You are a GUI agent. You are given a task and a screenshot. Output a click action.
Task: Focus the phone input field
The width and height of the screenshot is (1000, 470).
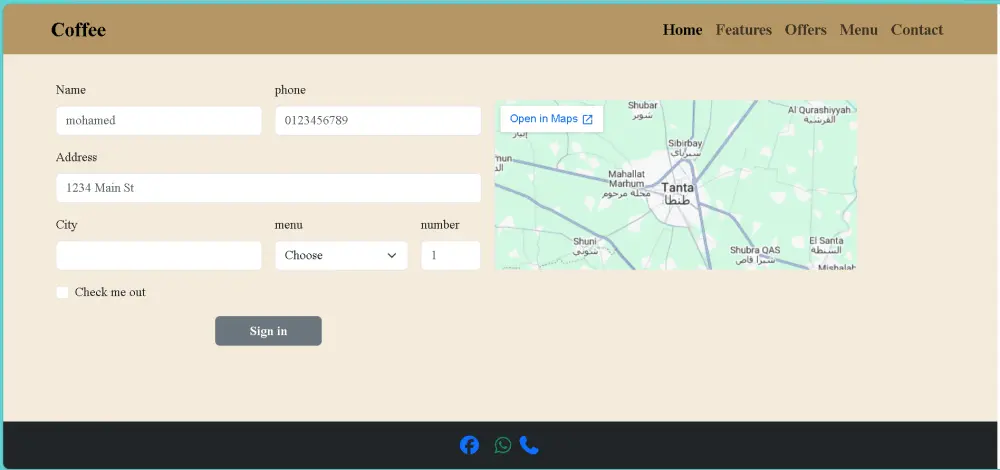[378, 121]
